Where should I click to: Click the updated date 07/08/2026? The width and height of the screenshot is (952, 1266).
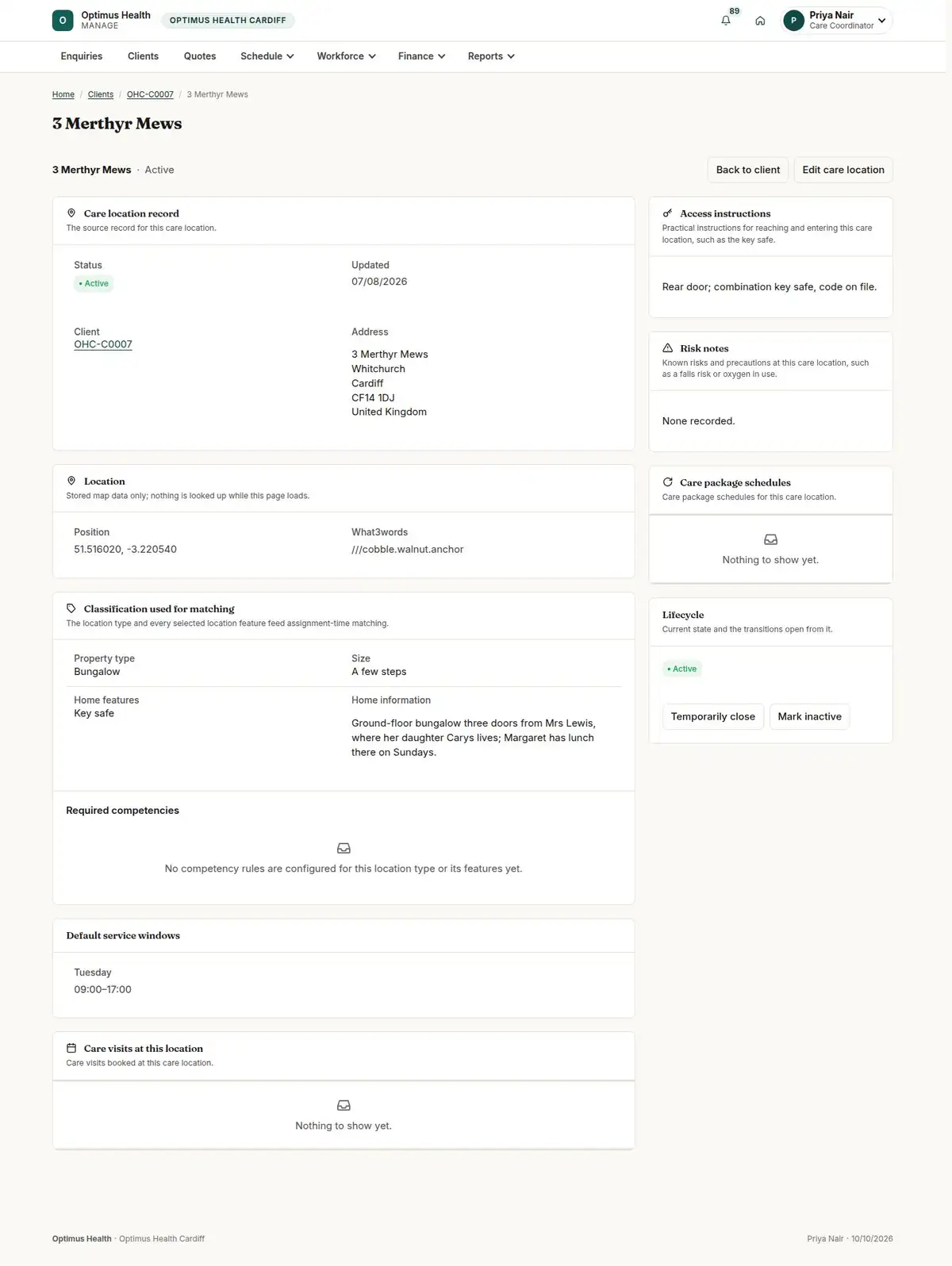tap(379, 282)
